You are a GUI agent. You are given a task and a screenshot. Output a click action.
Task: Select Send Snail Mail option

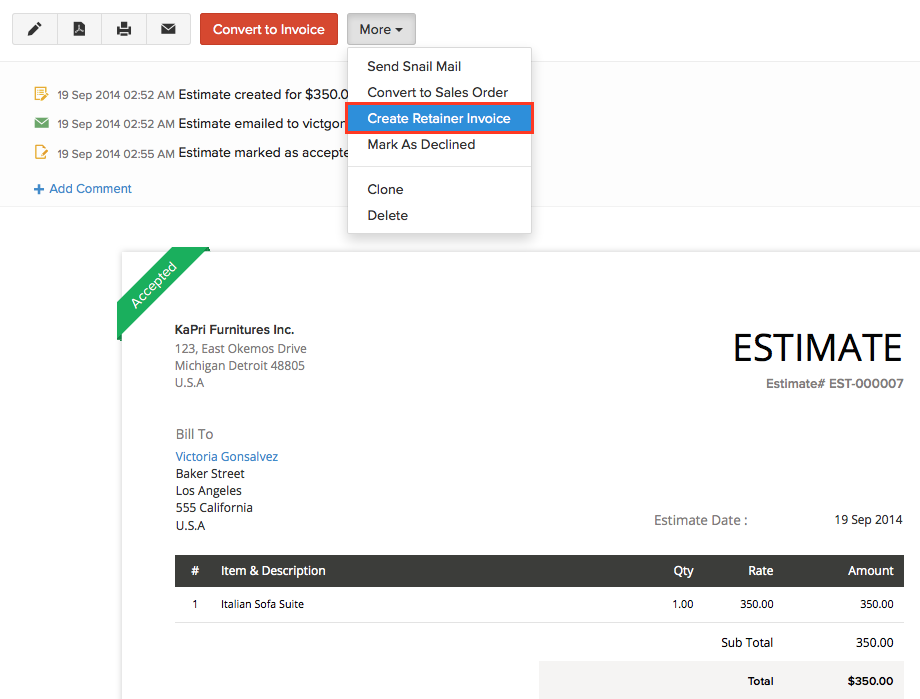414,66
